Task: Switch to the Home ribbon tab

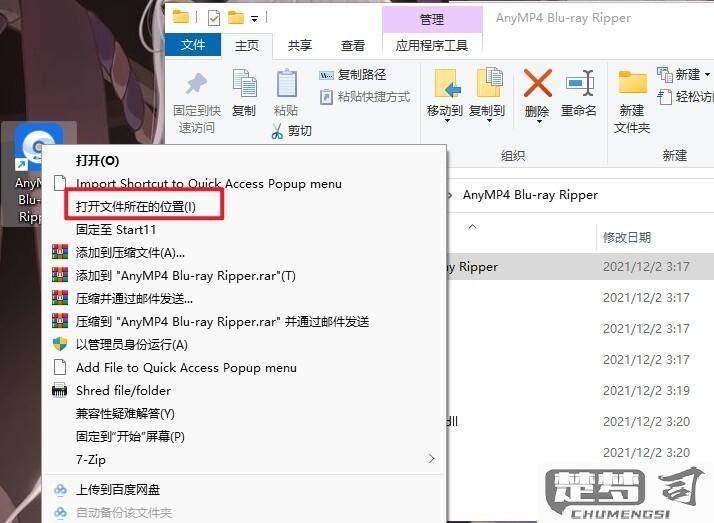Action: 247,46
